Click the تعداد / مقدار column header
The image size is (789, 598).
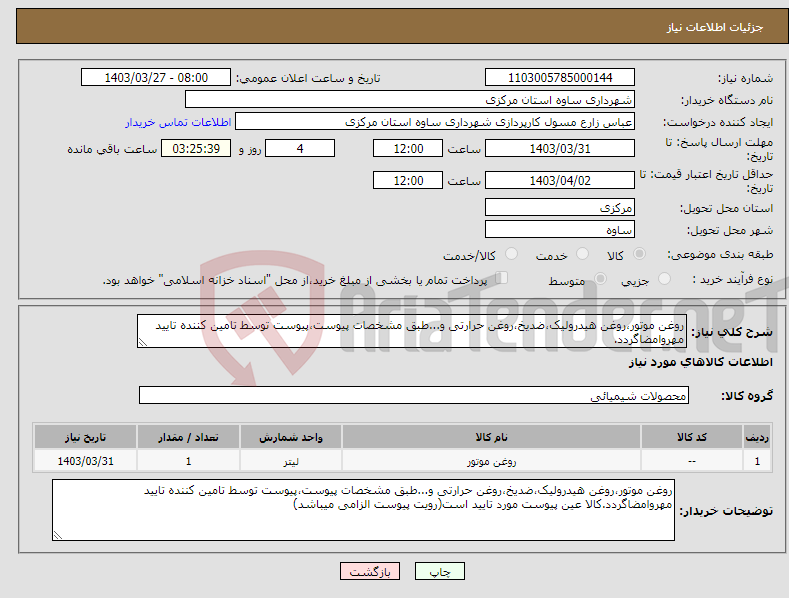[188, 437]
